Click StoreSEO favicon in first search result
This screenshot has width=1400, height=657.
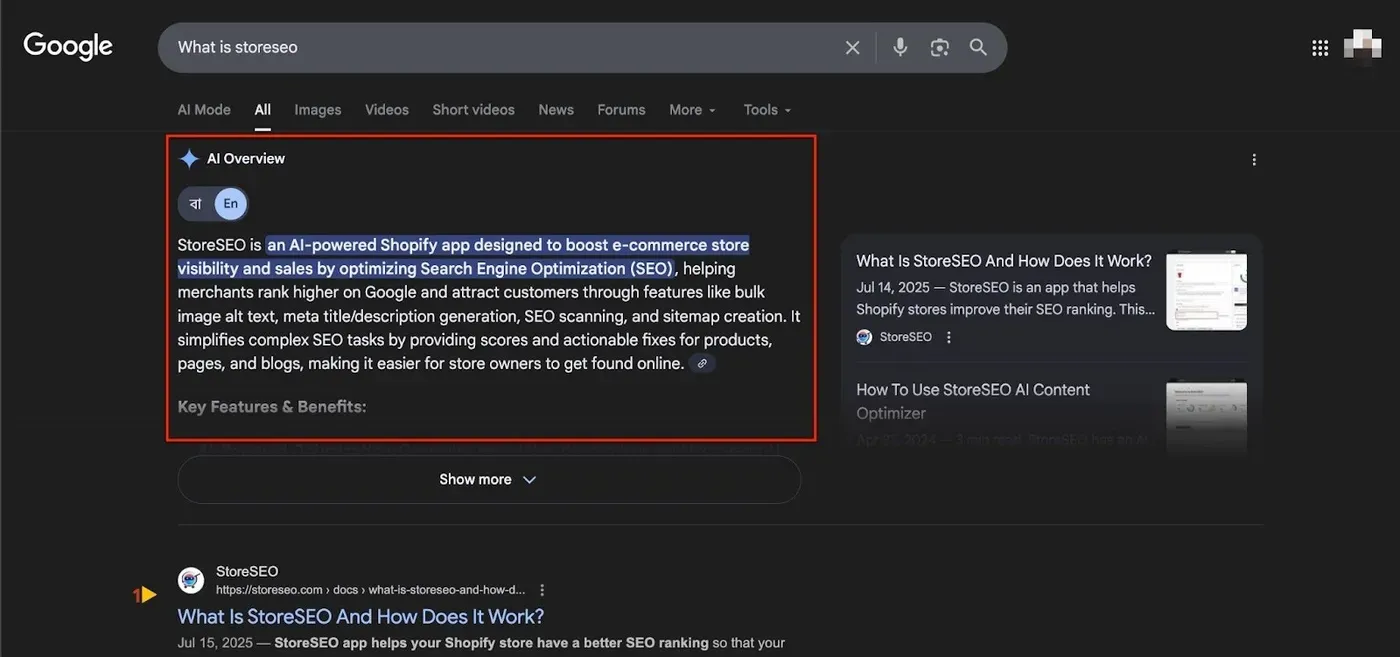(191, 580)
